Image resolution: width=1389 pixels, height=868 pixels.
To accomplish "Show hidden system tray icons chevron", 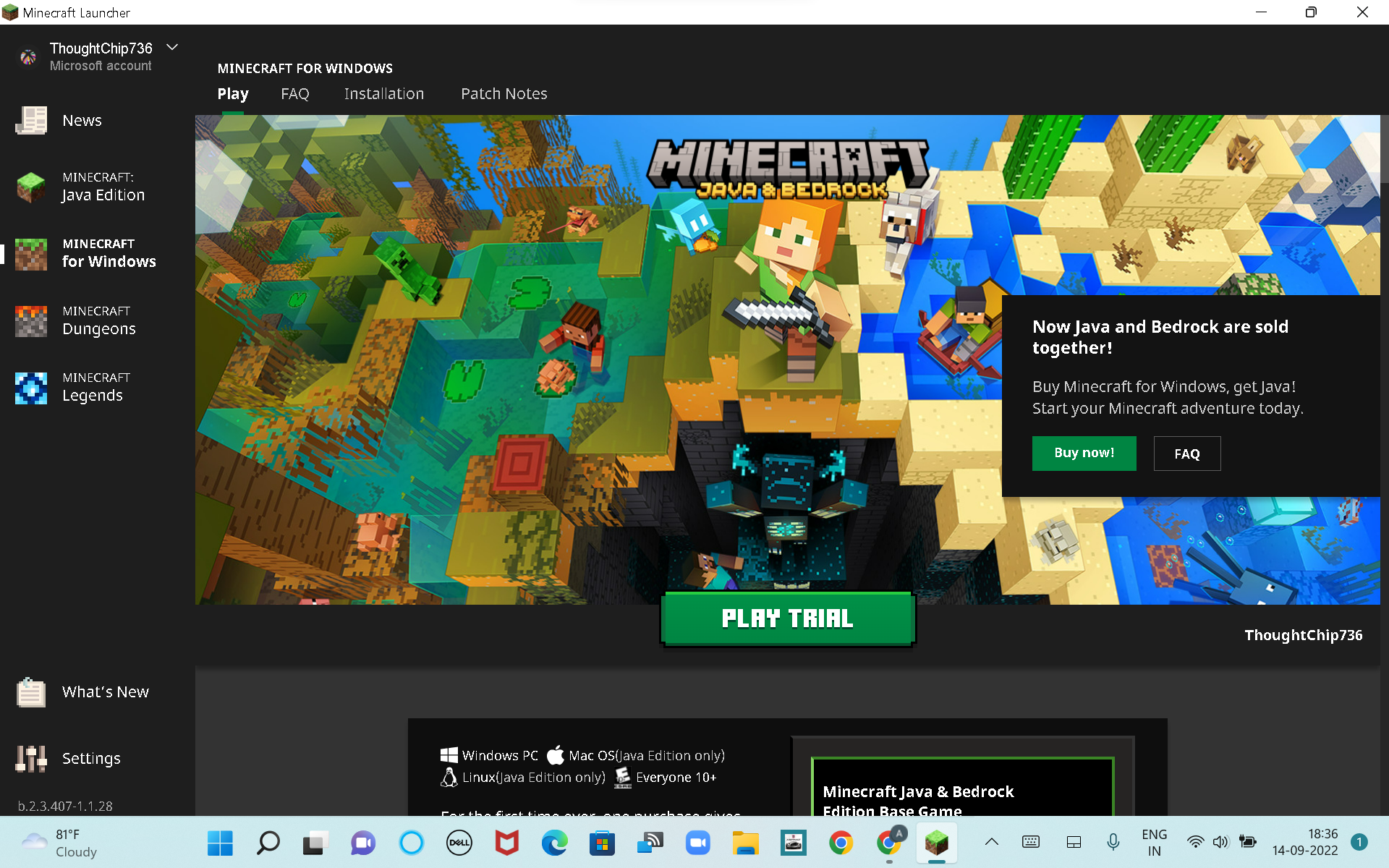I will tap(992, 842).
